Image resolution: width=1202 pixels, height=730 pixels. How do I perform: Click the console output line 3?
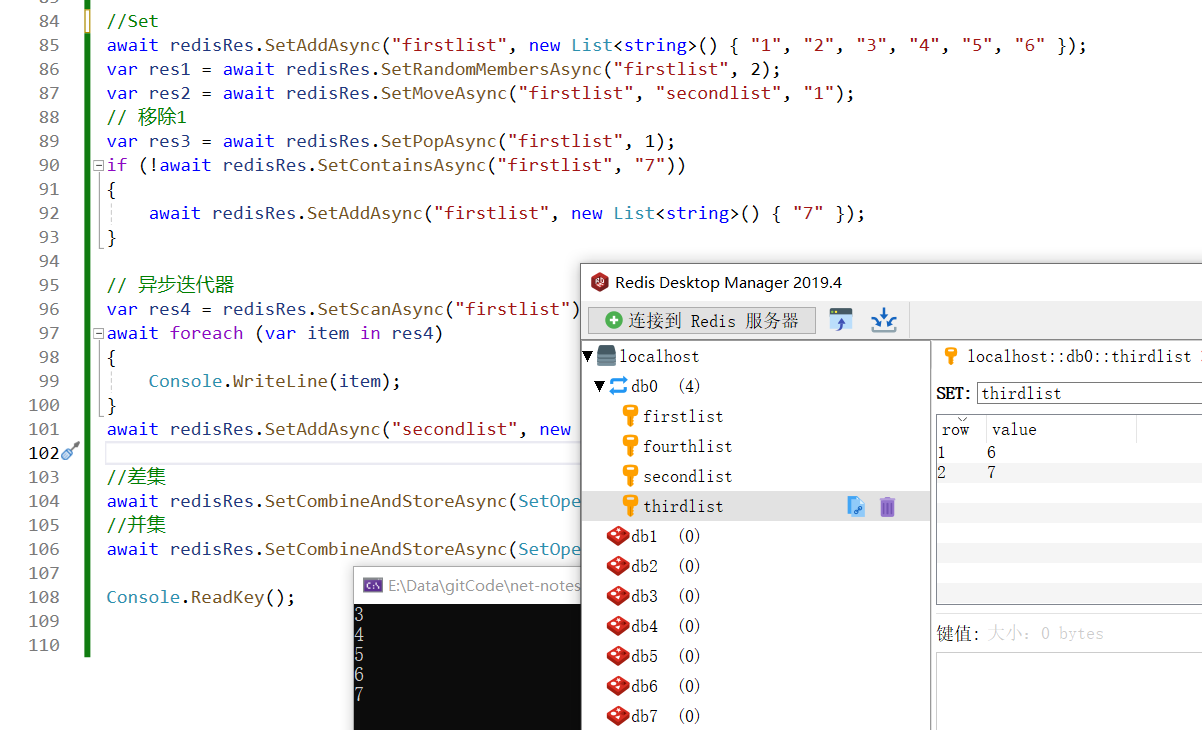coord(359,615)
